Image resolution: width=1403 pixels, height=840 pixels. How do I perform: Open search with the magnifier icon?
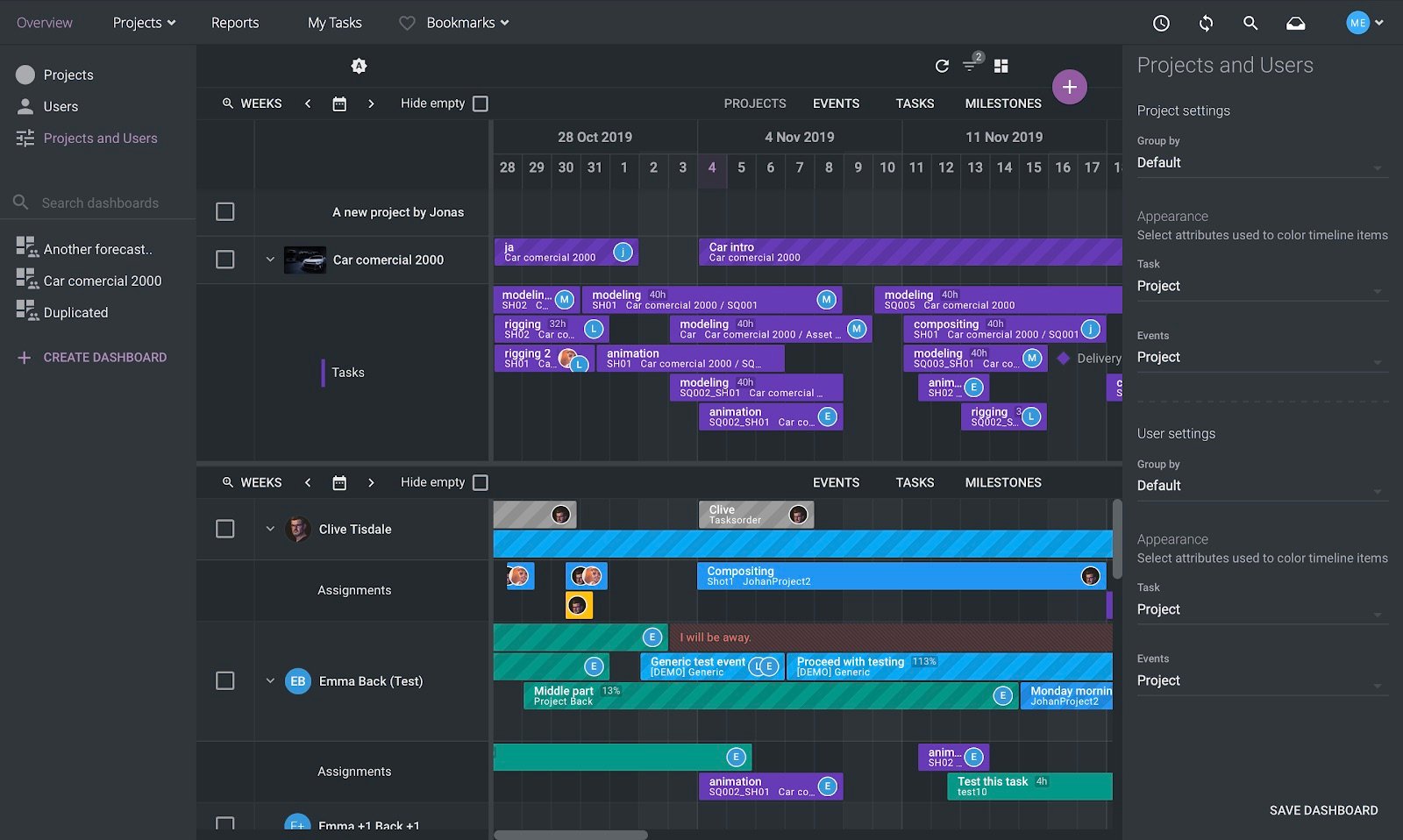click(x=1250, y=24)
